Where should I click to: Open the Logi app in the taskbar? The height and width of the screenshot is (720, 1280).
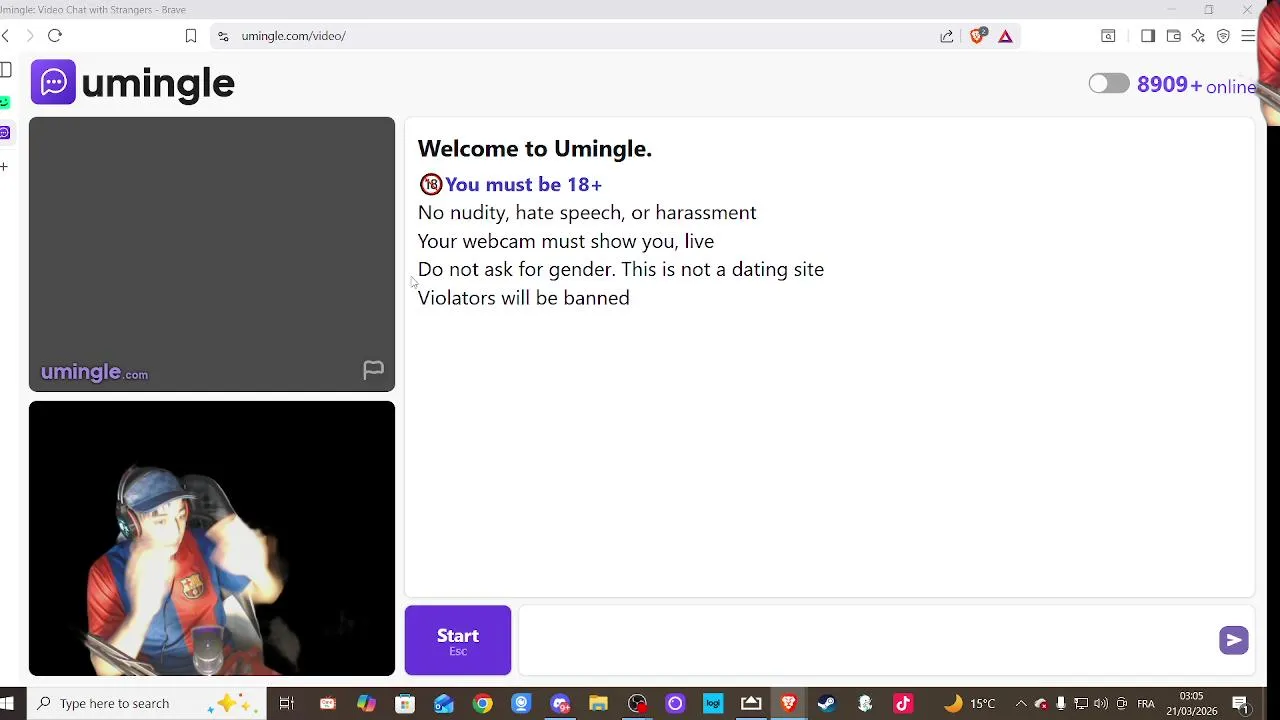point(713,703)
